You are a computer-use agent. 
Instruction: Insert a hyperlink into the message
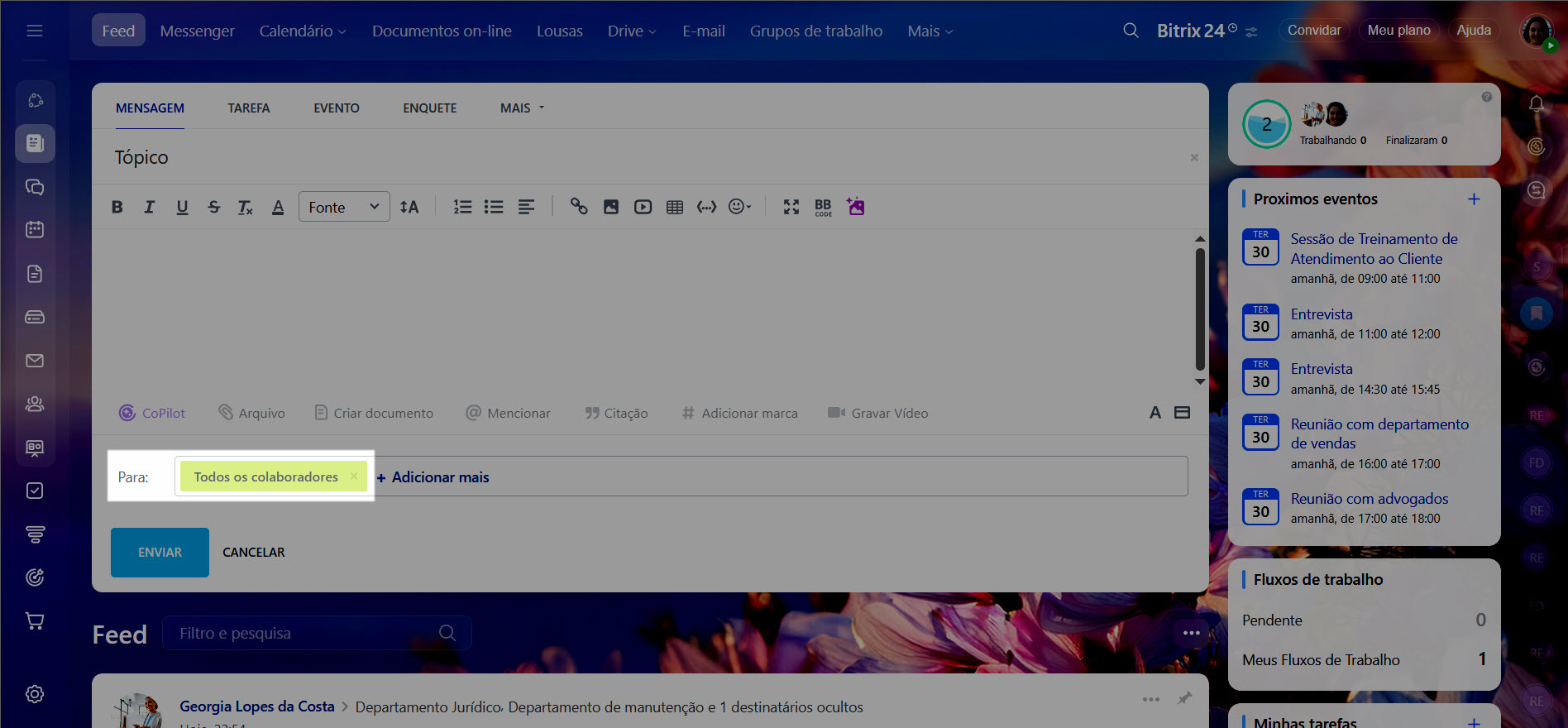click(x=579, y=207)
